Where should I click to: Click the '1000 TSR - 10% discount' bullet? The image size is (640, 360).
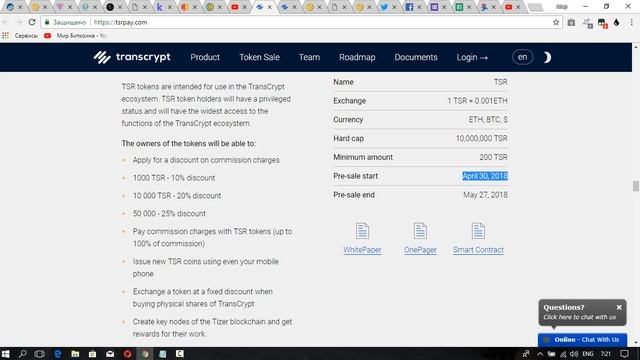[x=174, y=178]
